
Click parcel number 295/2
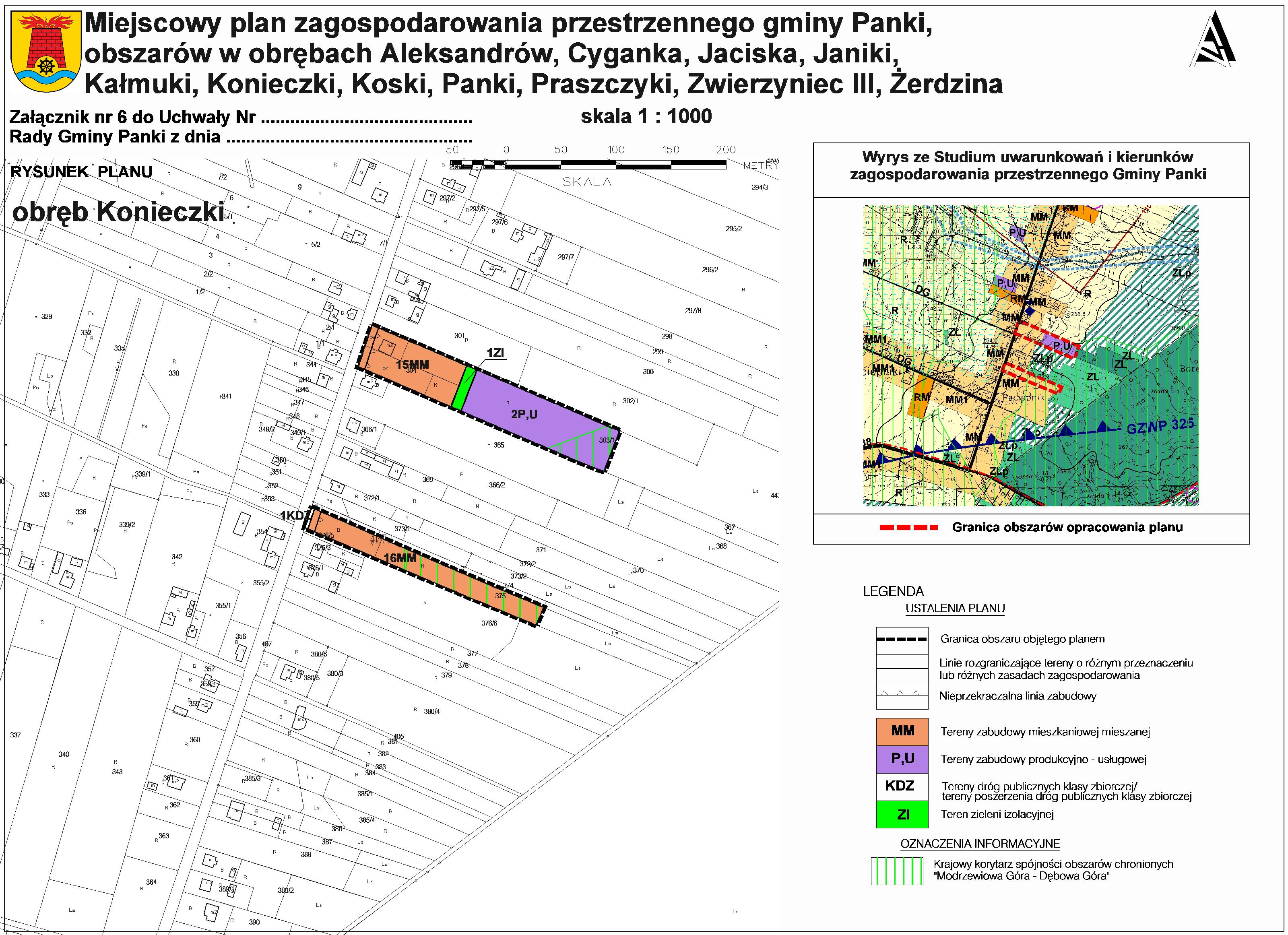733,228
